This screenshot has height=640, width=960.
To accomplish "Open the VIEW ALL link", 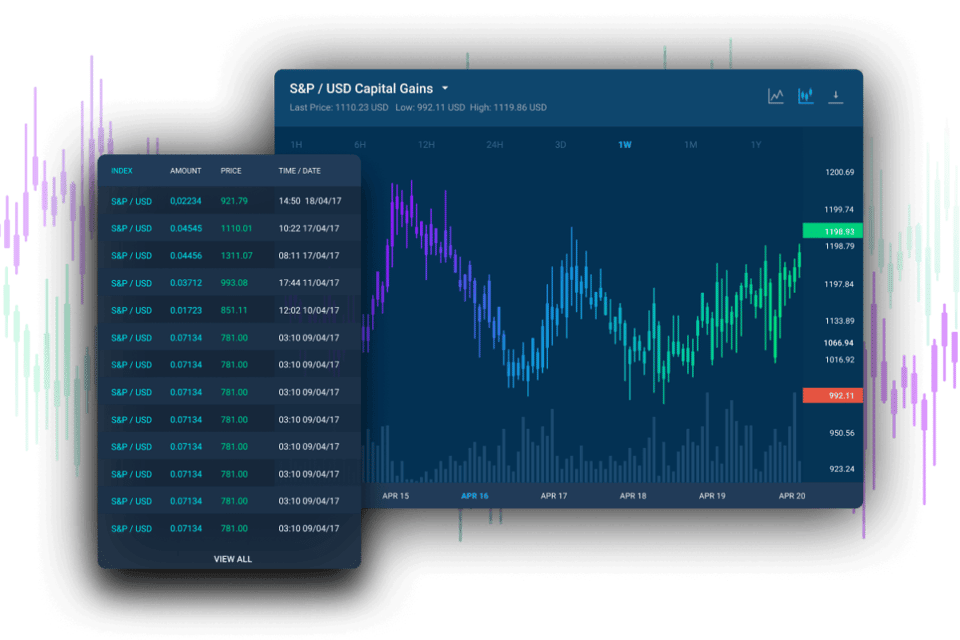I will tap(233, 559).
